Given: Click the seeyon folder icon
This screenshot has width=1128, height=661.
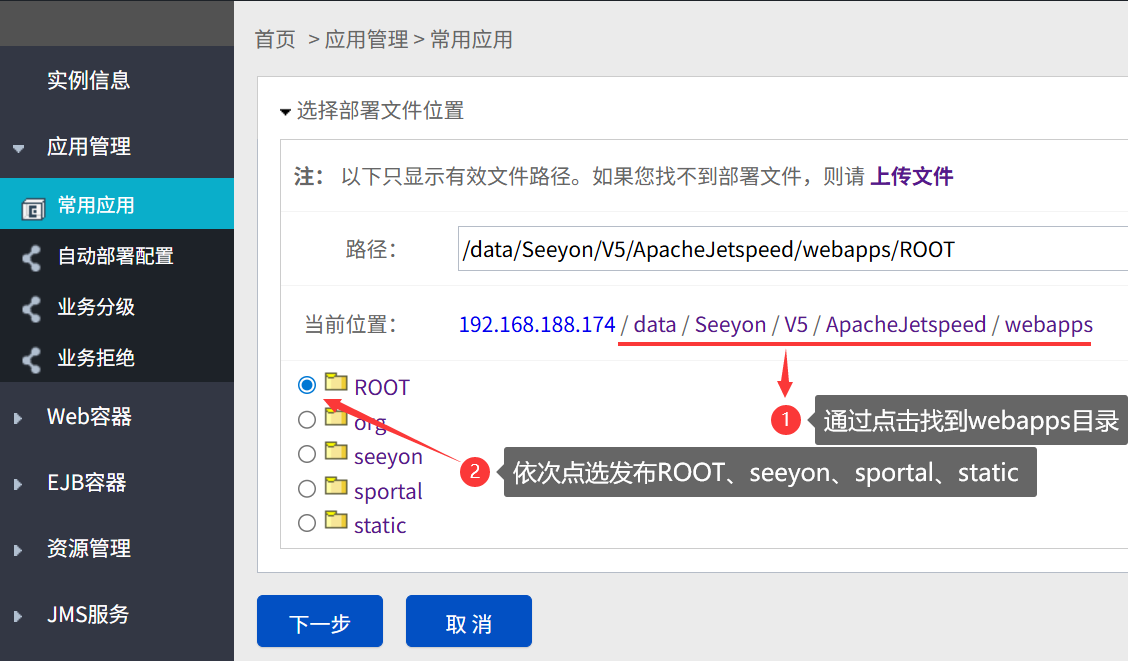Looking at the screenshot, I should 336,450.
